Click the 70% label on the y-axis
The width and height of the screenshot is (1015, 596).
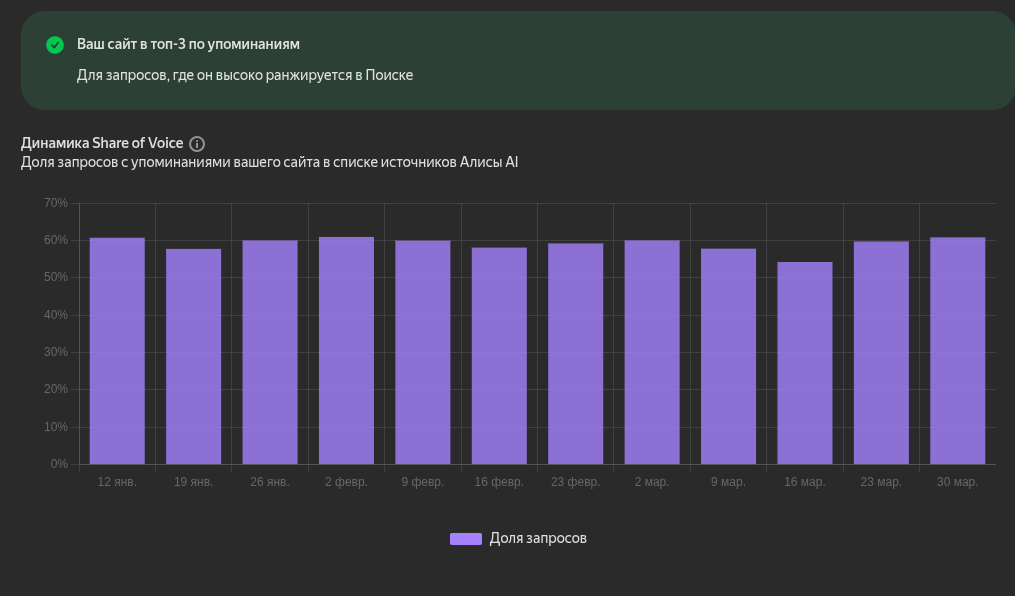(x=56, y=203)
